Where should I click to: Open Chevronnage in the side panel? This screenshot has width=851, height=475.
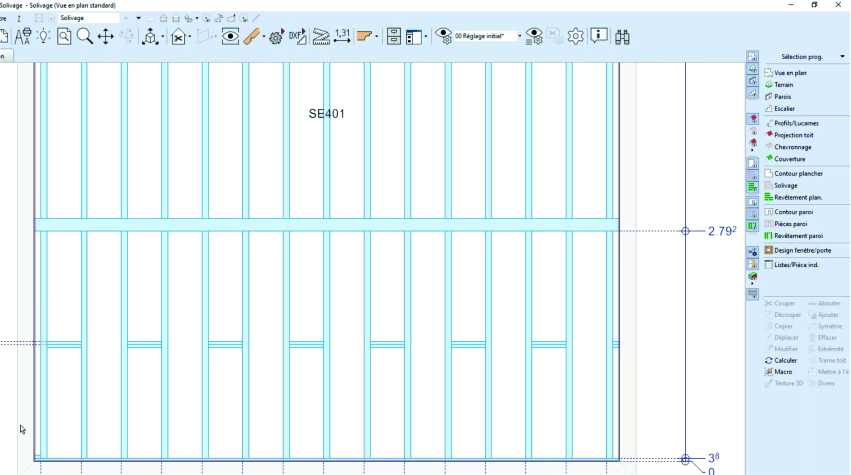792,147
